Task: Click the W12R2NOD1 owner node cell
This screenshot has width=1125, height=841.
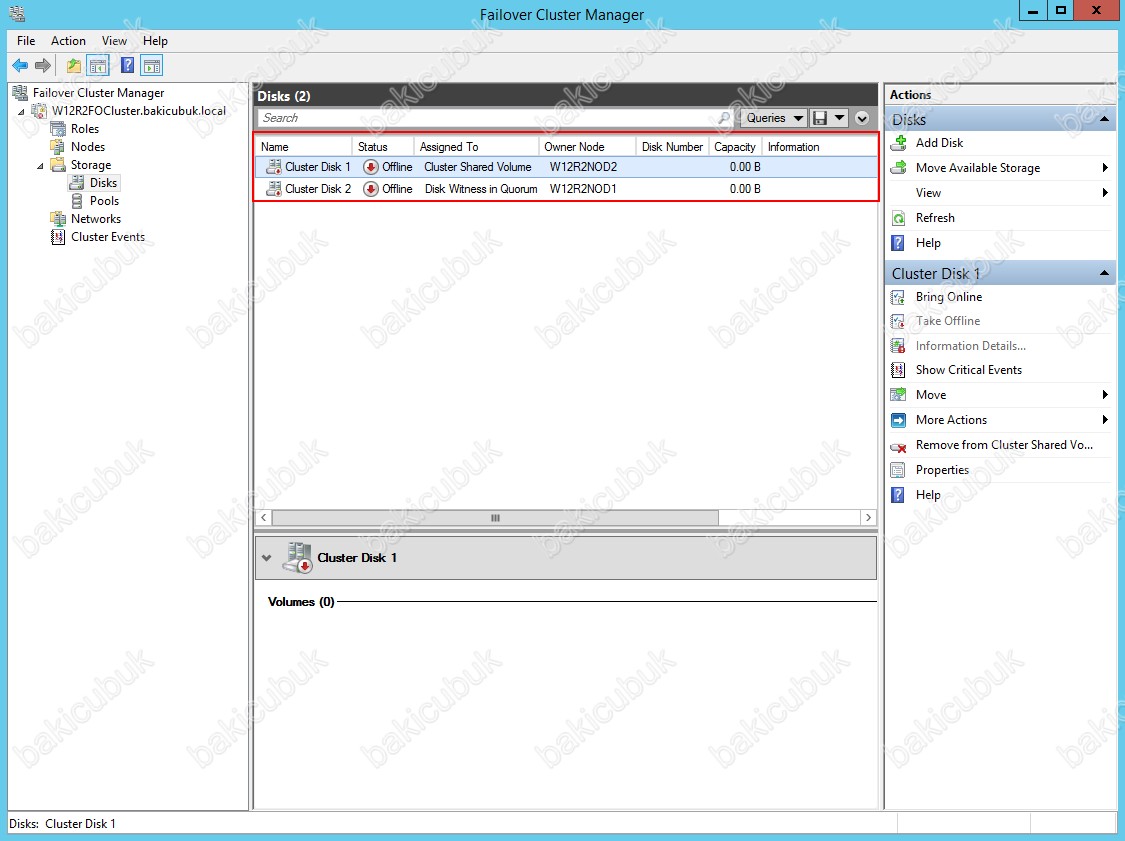Action: tap(583, 189)
